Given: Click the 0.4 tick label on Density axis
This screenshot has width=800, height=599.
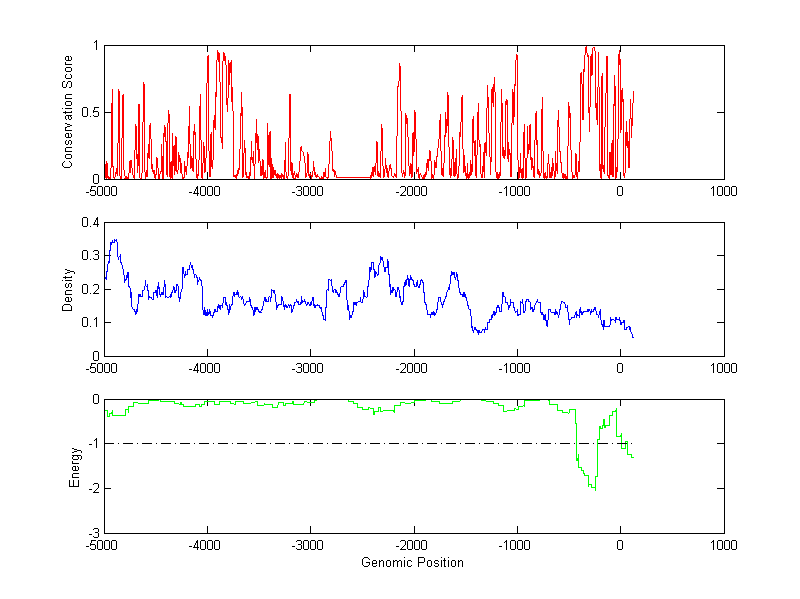Looking at the screenshot, I should click(x=88, y=223).
